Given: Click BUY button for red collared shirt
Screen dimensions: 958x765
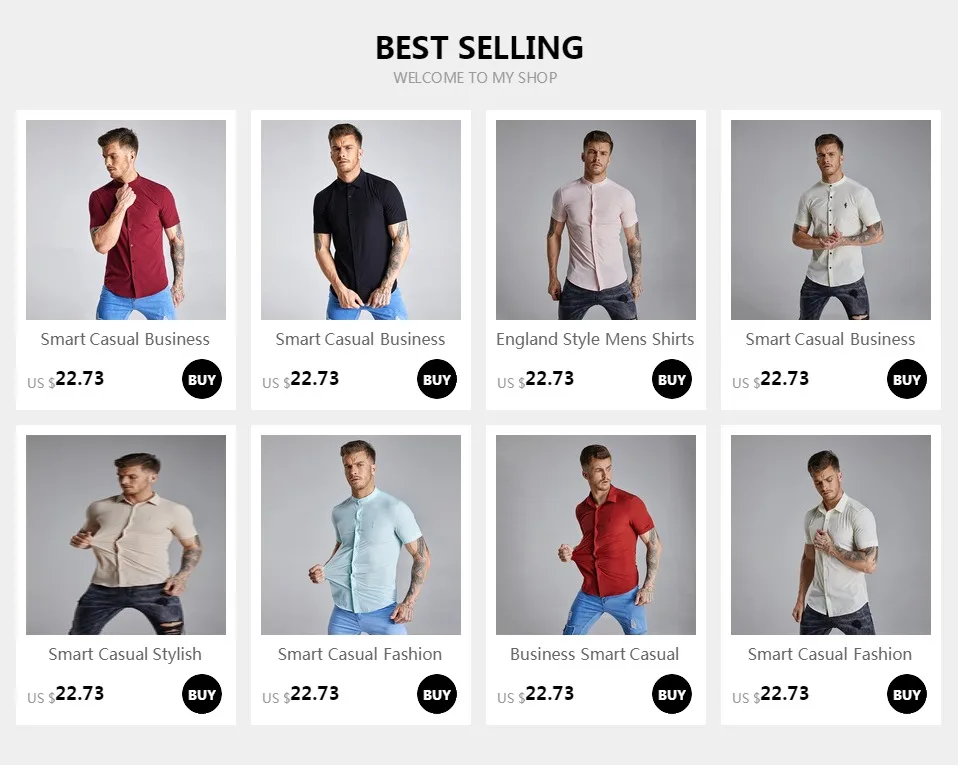Looking at the screenshot, I should pos(671,694).
